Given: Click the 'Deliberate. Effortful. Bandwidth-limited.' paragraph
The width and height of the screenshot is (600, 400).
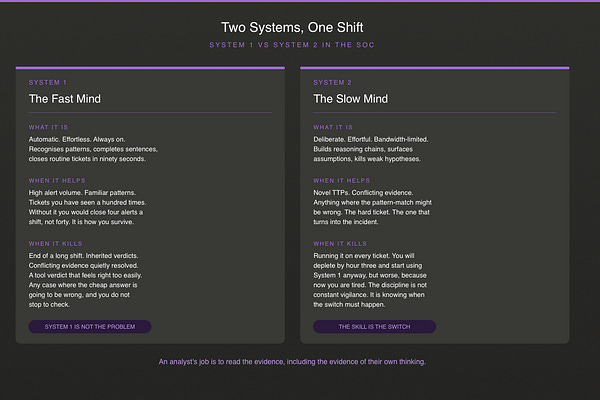Looking at the screenshot, I should (x=371, y=149).
